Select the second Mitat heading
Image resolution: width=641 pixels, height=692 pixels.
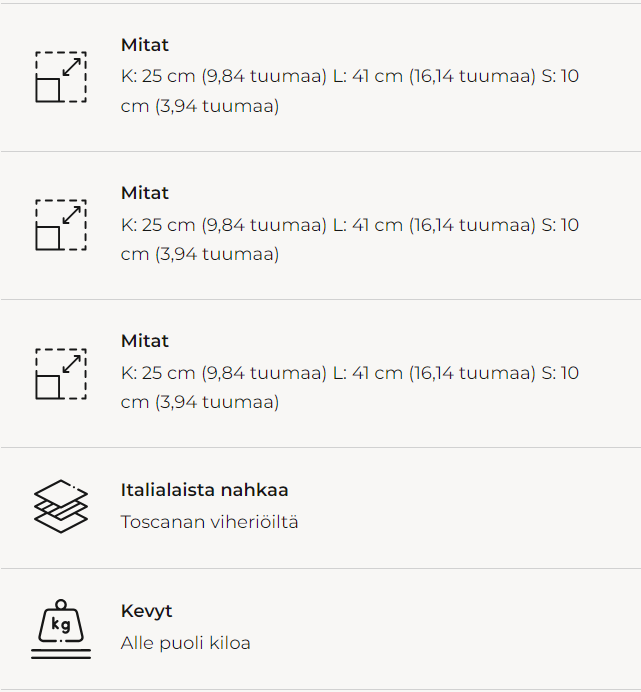click(145, 193)
